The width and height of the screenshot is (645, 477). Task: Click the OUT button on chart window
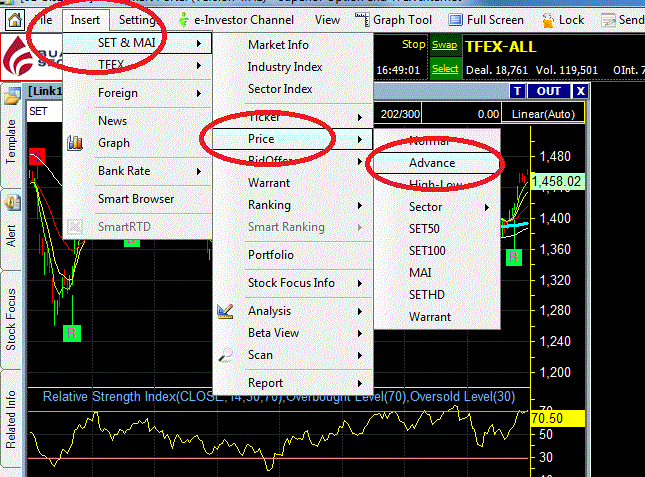click(x=548, y=91)
